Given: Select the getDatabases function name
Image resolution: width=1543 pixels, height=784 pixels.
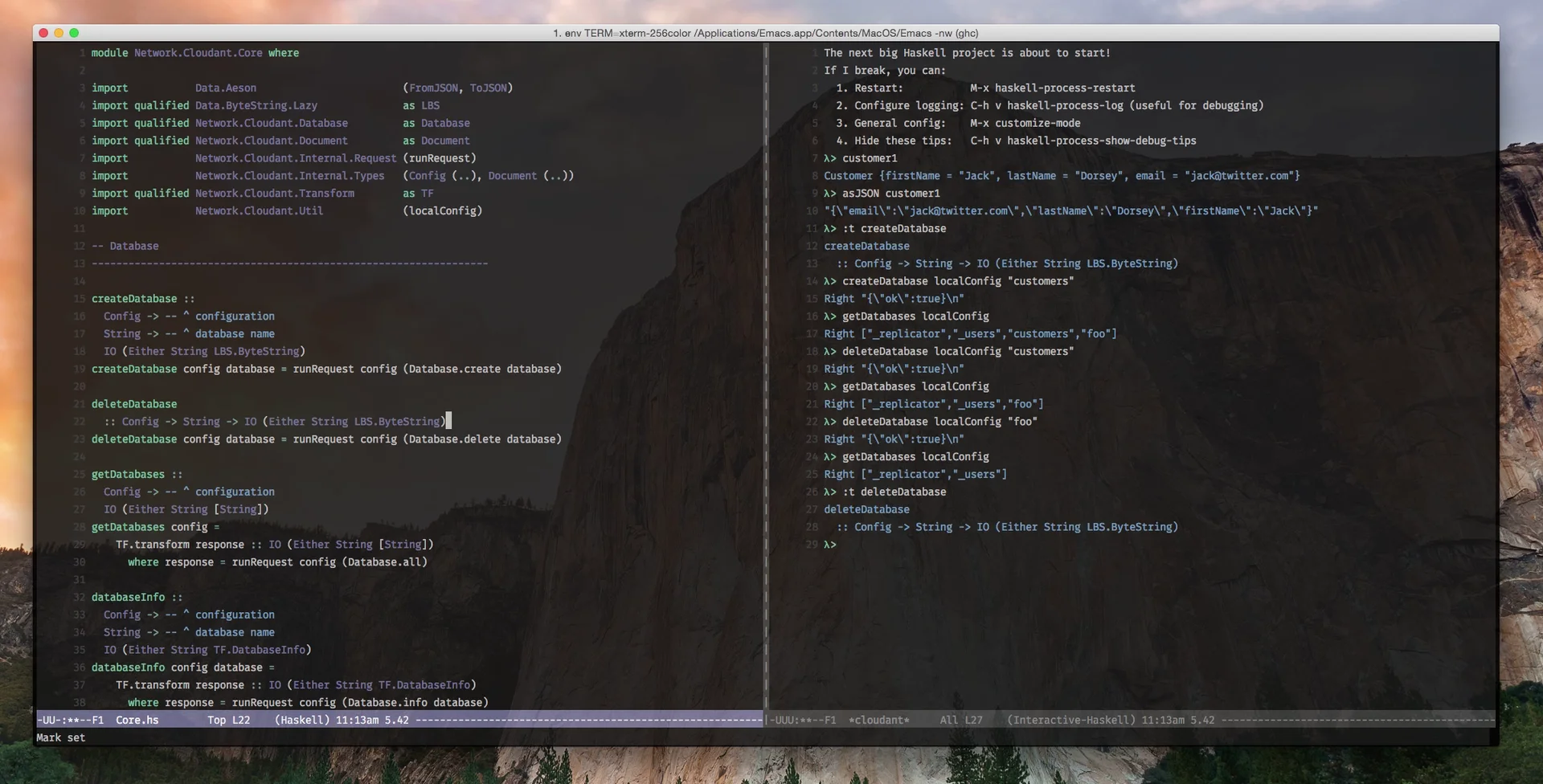Looking at the screenshot, I should [x=129, y=474].
